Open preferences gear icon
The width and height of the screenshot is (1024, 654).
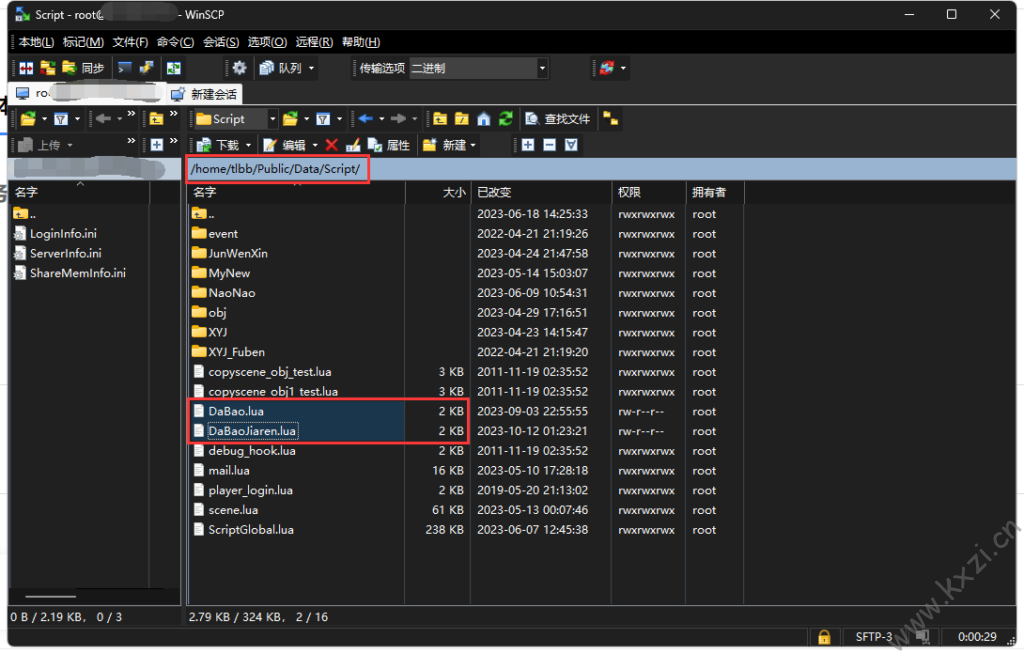[240, 68]
